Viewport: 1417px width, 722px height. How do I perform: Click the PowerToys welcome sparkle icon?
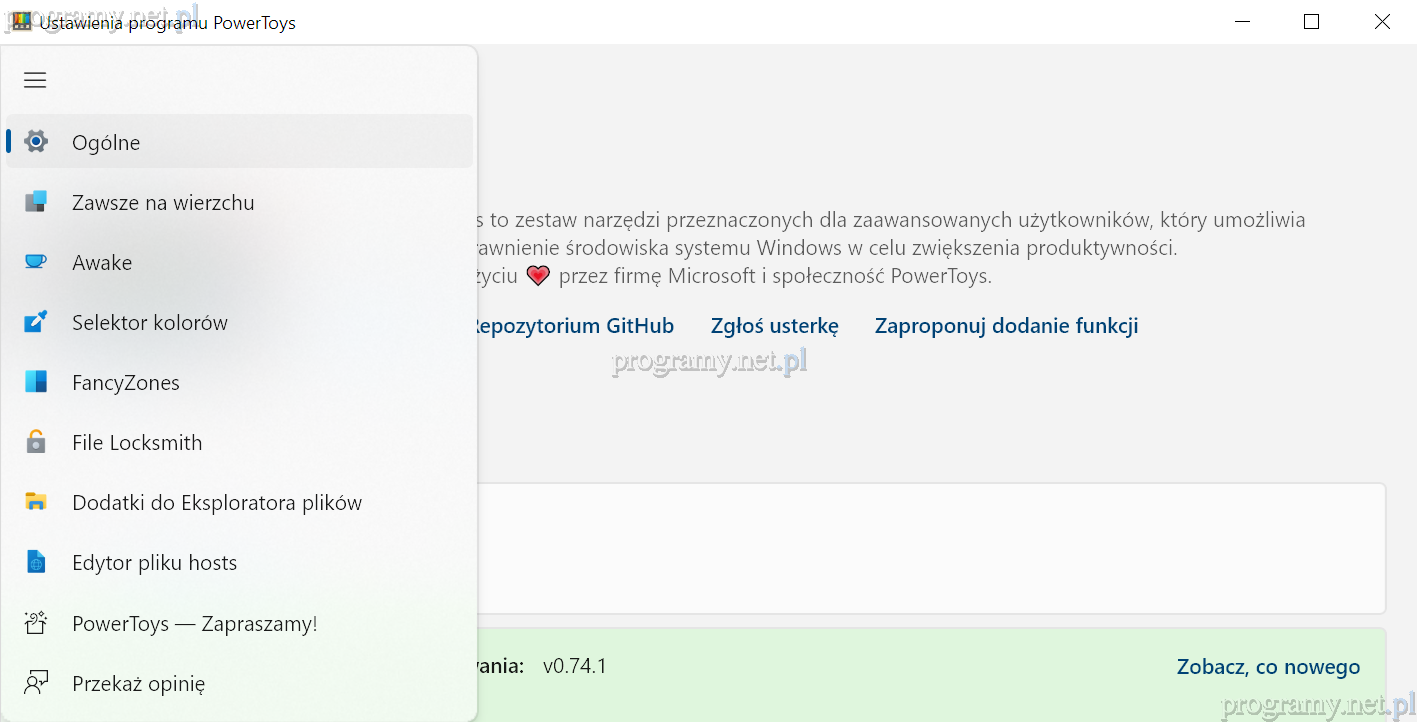click(x=36, y=624)
